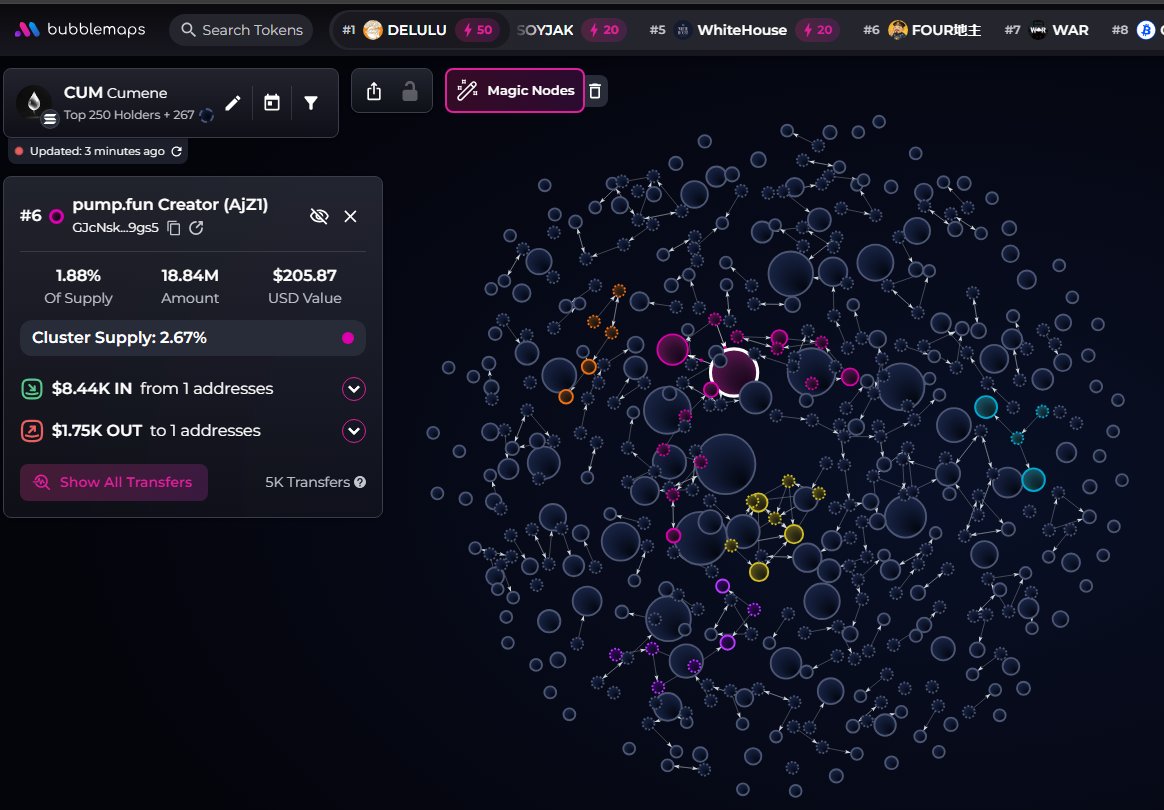Hide this wallet with the eye-slash icon
Screen dimensions: 1164x810
click(x=319, y=216)
